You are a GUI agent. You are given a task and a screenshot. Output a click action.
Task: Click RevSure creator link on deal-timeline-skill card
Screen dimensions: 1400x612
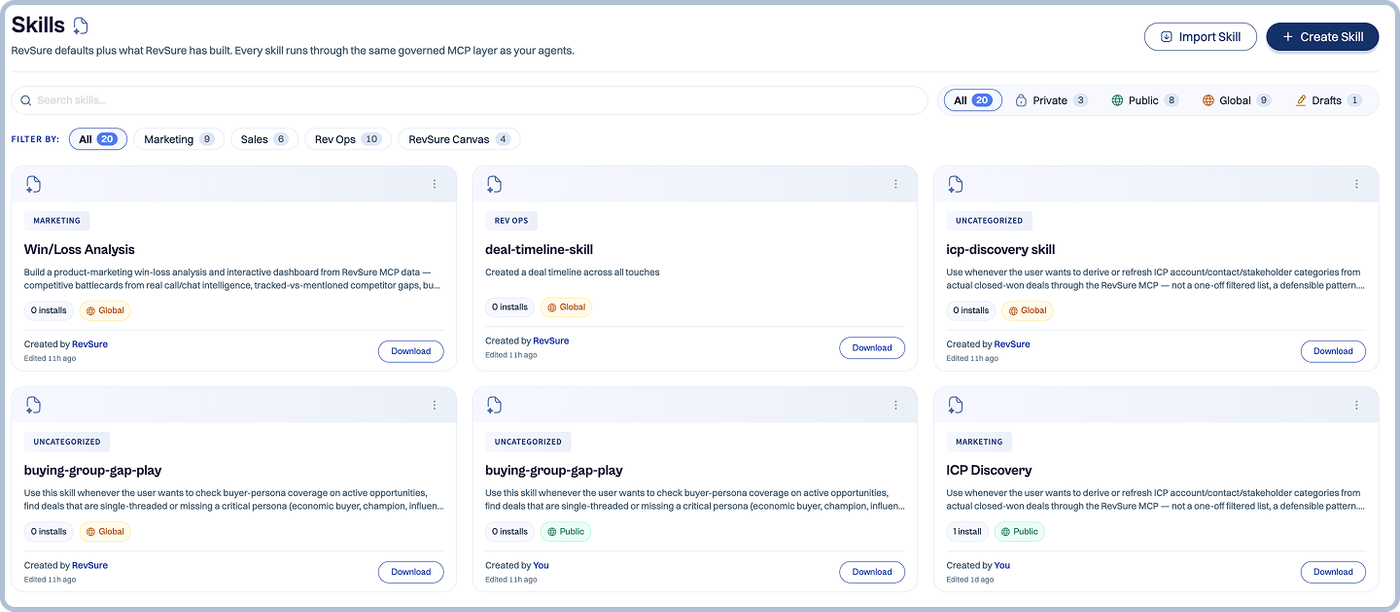tap(551, 341)
